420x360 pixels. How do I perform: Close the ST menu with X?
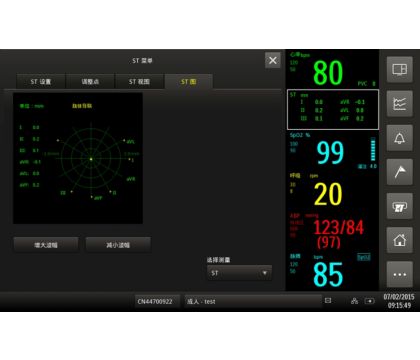(x=273, y=60)
